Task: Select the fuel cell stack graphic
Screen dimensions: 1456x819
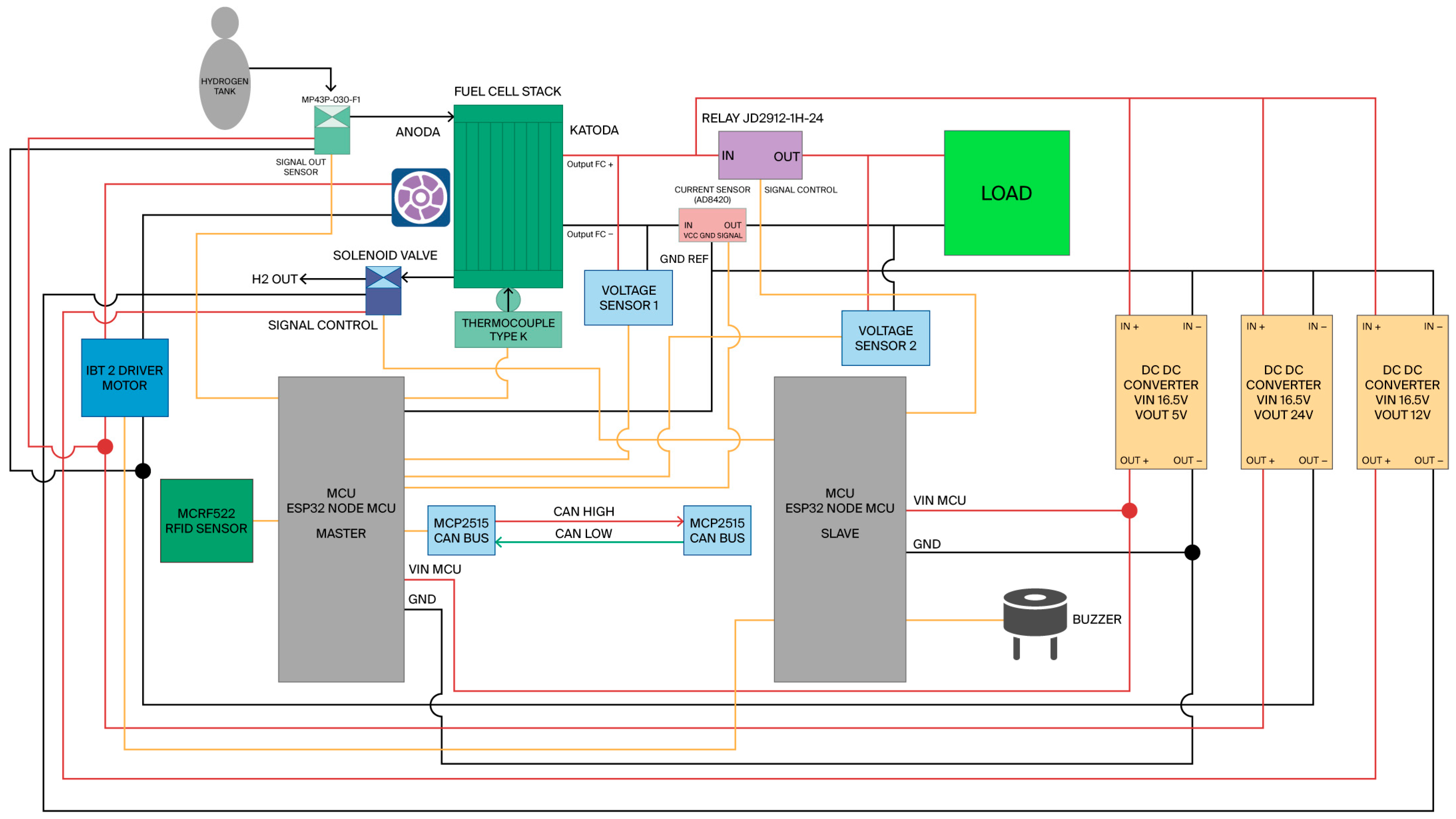Action: [x=508, y=195]
